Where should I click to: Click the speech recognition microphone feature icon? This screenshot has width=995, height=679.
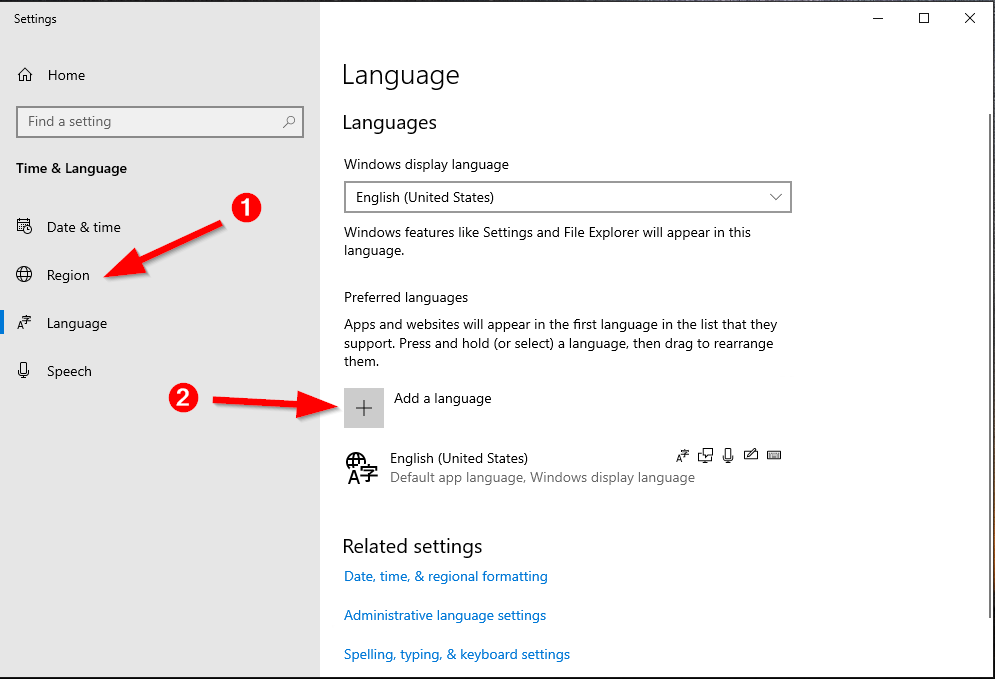pos(728,456)
